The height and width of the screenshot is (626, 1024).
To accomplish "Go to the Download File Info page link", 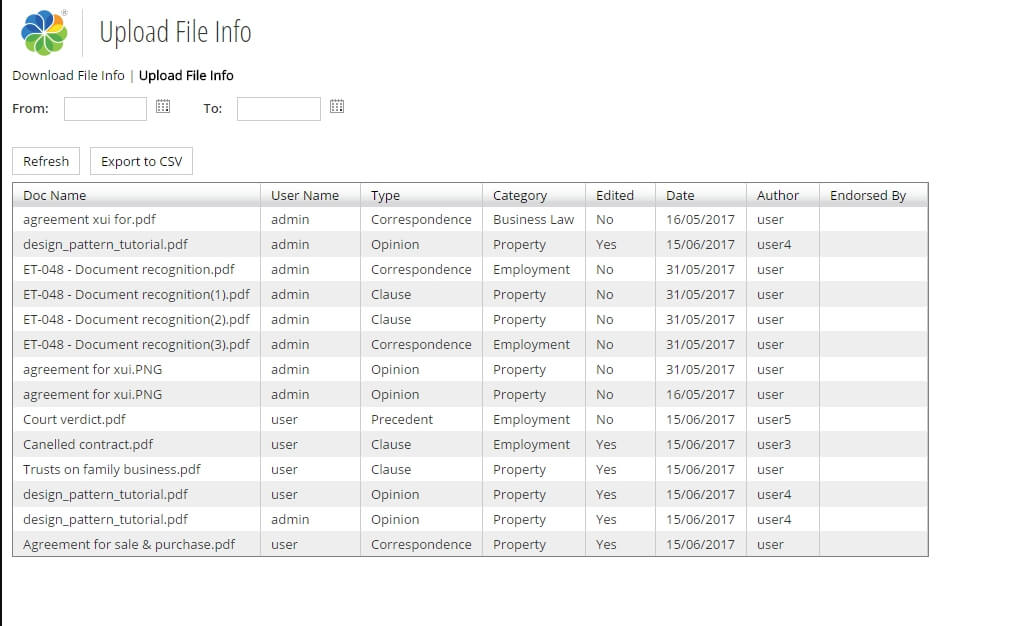I will point(68,76).
